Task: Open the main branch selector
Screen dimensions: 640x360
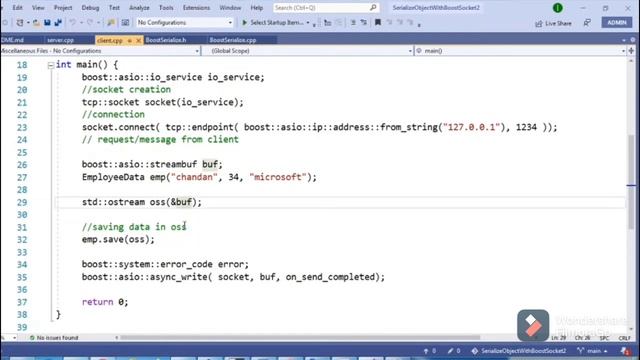Action: point(592,351)
